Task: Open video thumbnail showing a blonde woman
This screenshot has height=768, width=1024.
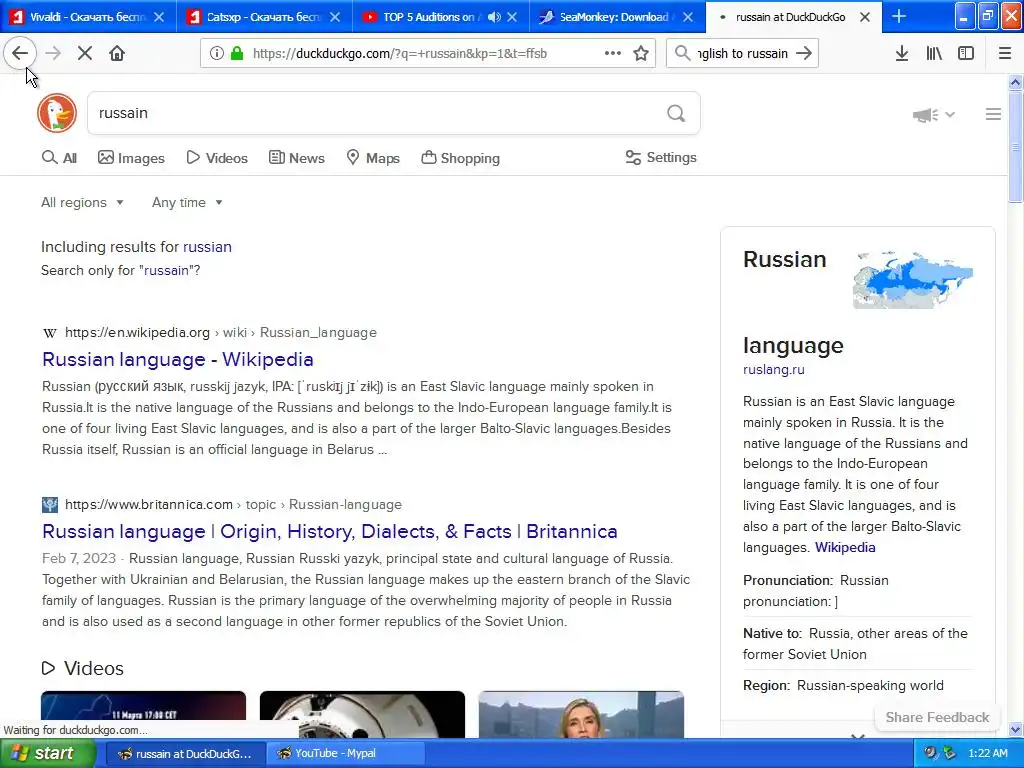Action: 581,714
